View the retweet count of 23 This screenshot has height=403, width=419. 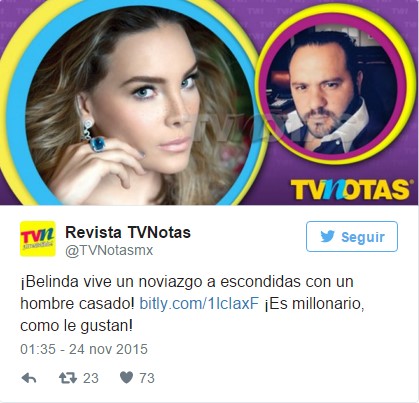click(91, 378)
